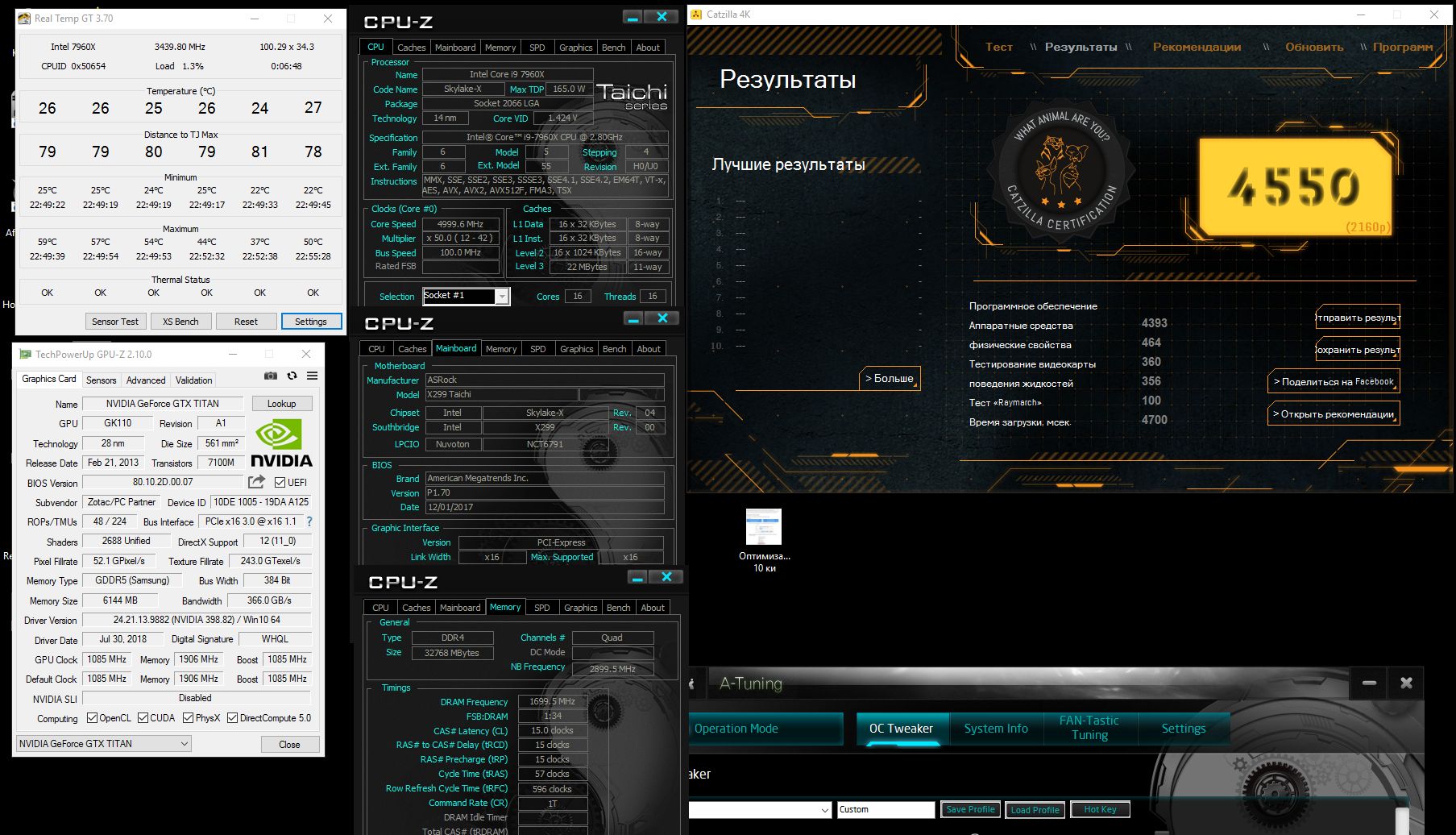Click the Больше button in Catzilla
This screenshot has width=1456, height=835.
[890, 378]
